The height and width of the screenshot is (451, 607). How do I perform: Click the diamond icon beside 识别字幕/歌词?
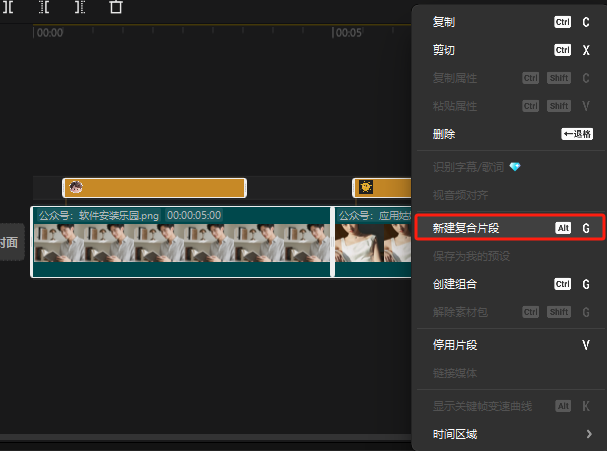pos(515,167)
